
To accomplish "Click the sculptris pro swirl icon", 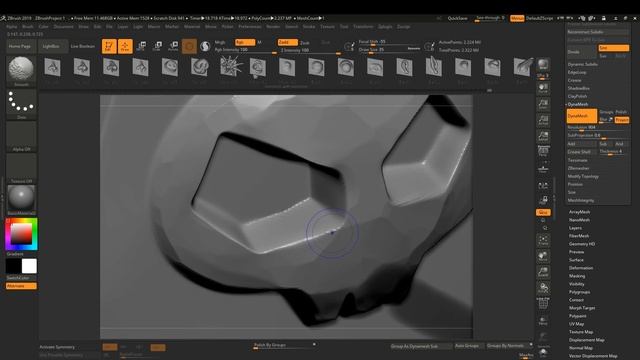I will pos(205,46).
